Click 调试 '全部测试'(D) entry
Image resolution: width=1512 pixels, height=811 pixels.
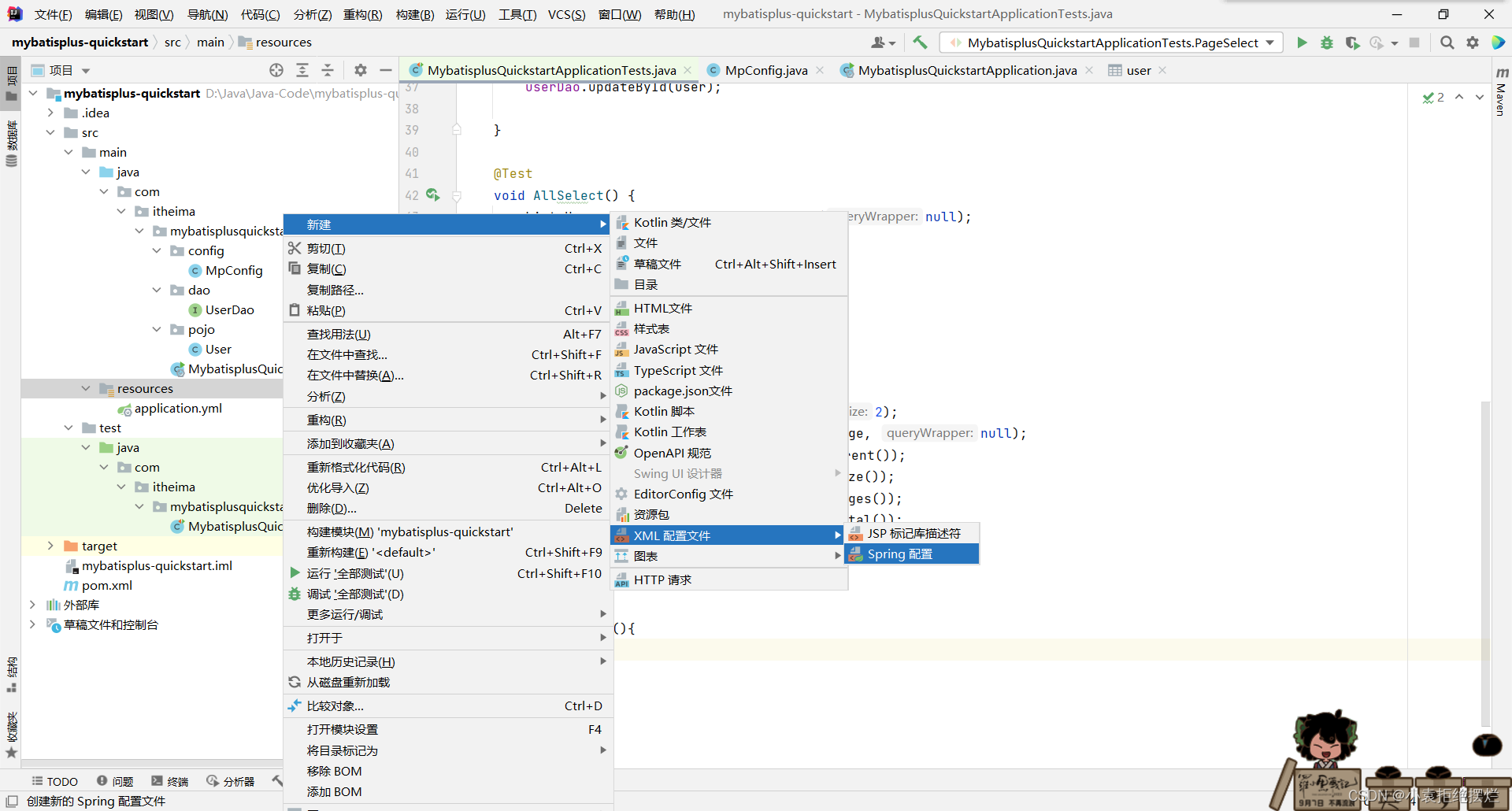(447, 594)
